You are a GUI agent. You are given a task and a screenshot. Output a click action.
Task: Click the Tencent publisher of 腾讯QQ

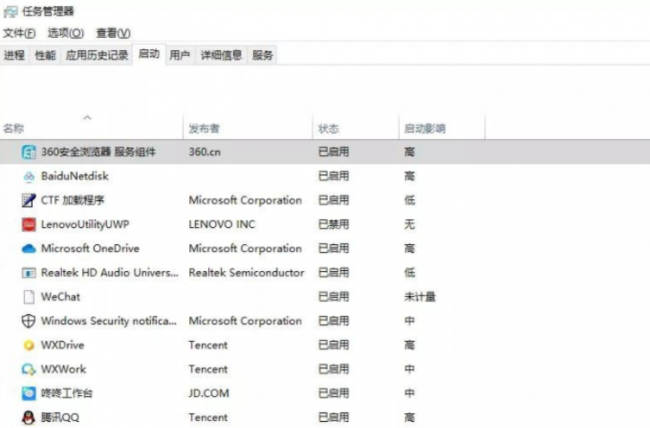pyautogui.click(x=208, y=417)
